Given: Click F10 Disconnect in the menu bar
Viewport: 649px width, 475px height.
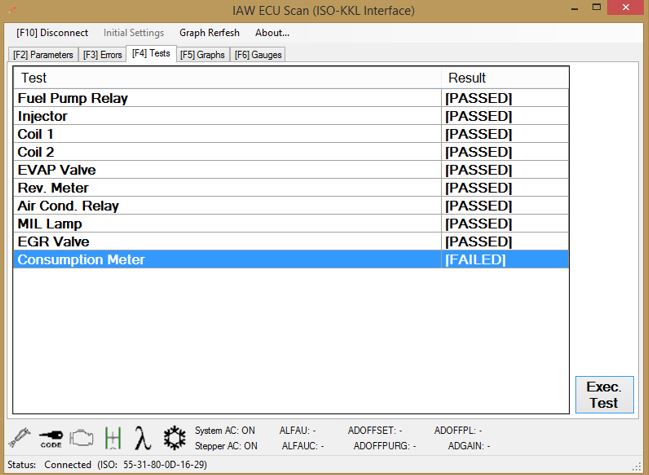Looking at the screenshot, I should (x=52, y=33).
